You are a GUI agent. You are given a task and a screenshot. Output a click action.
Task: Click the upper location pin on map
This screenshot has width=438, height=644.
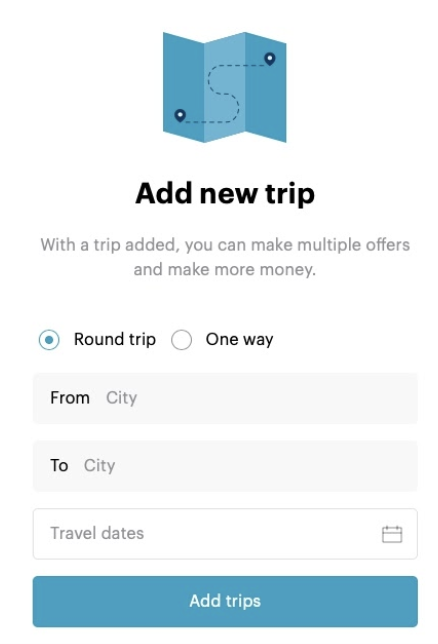(x=270, y=59)
